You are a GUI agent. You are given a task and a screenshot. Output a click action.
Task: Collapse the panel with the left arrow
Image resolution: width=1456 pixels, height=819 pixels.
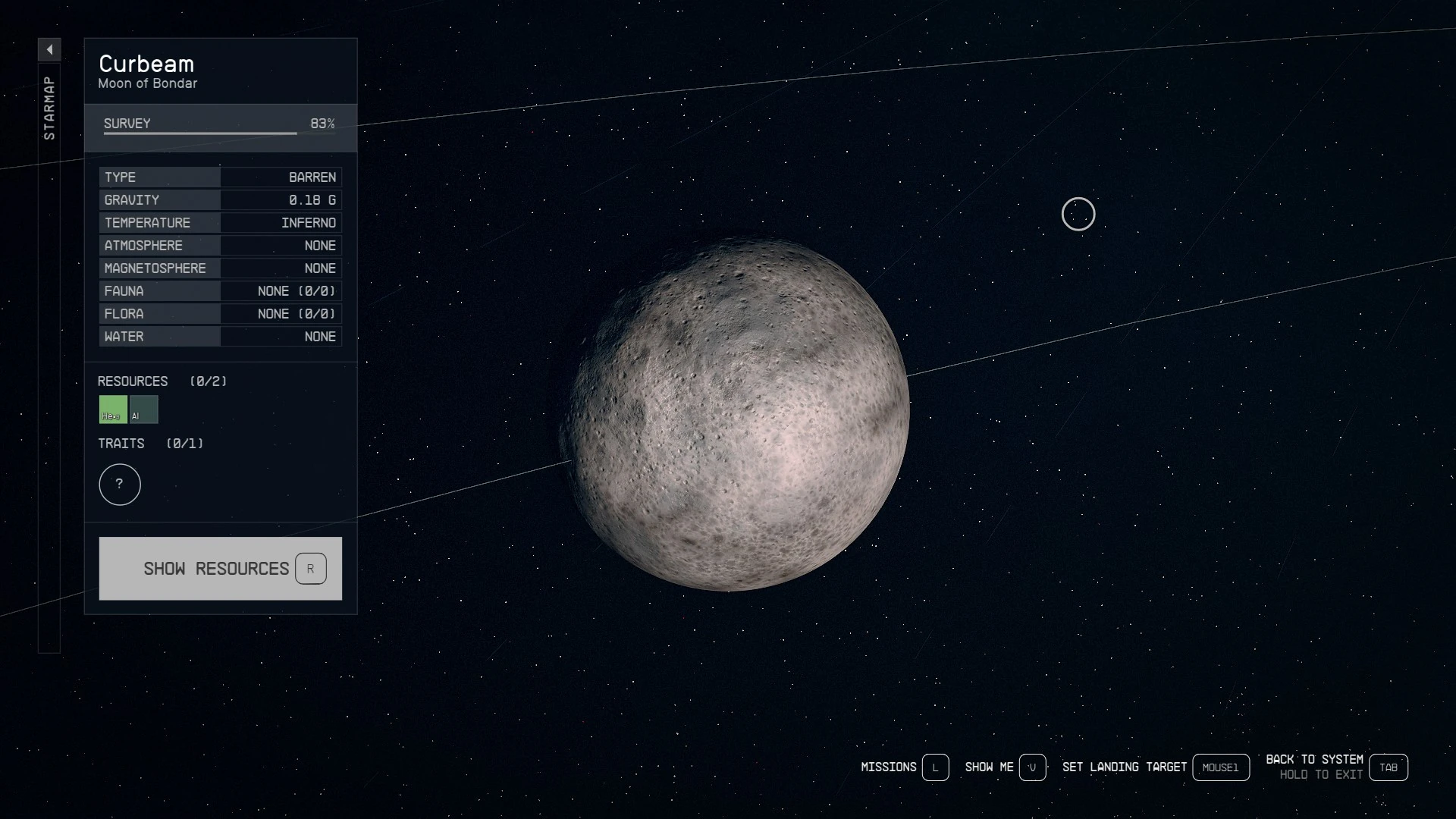[49, 50]
